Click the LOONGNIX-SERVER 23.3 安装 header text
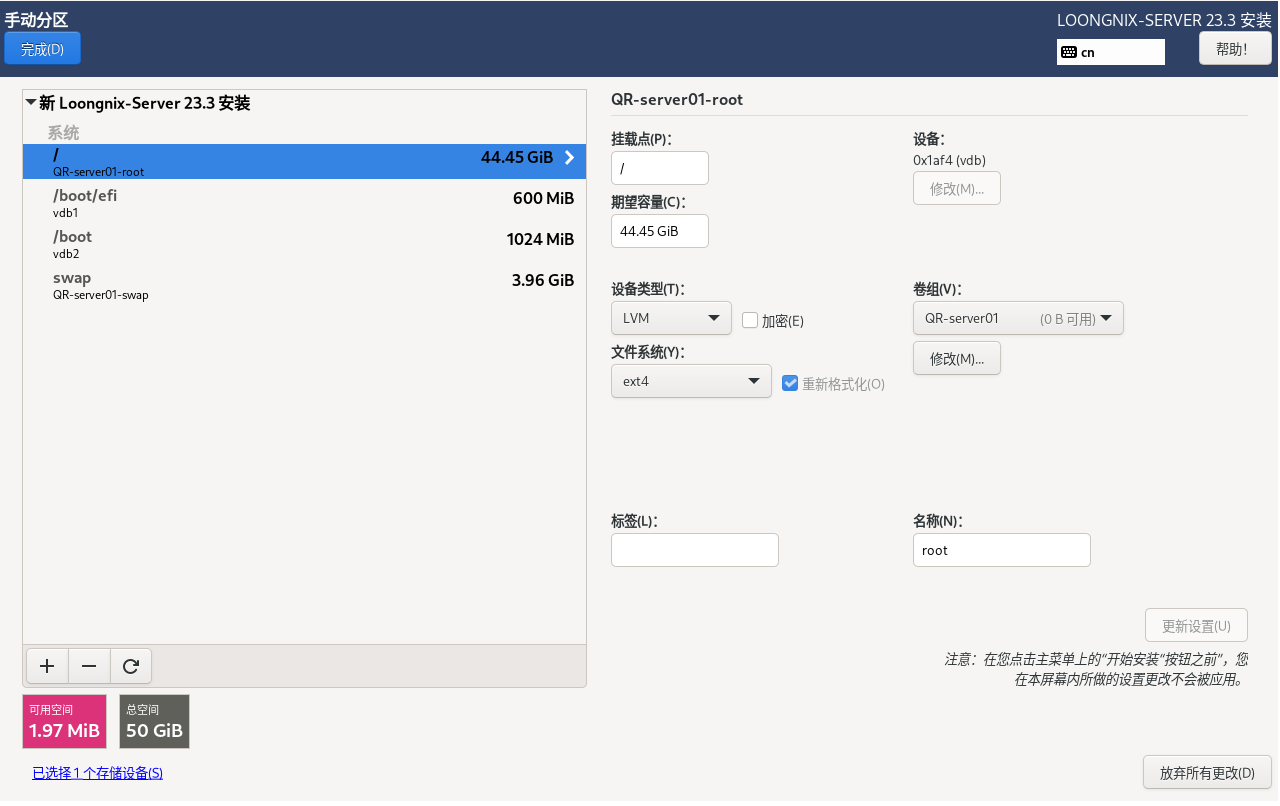 click(x=1164, y=20)
